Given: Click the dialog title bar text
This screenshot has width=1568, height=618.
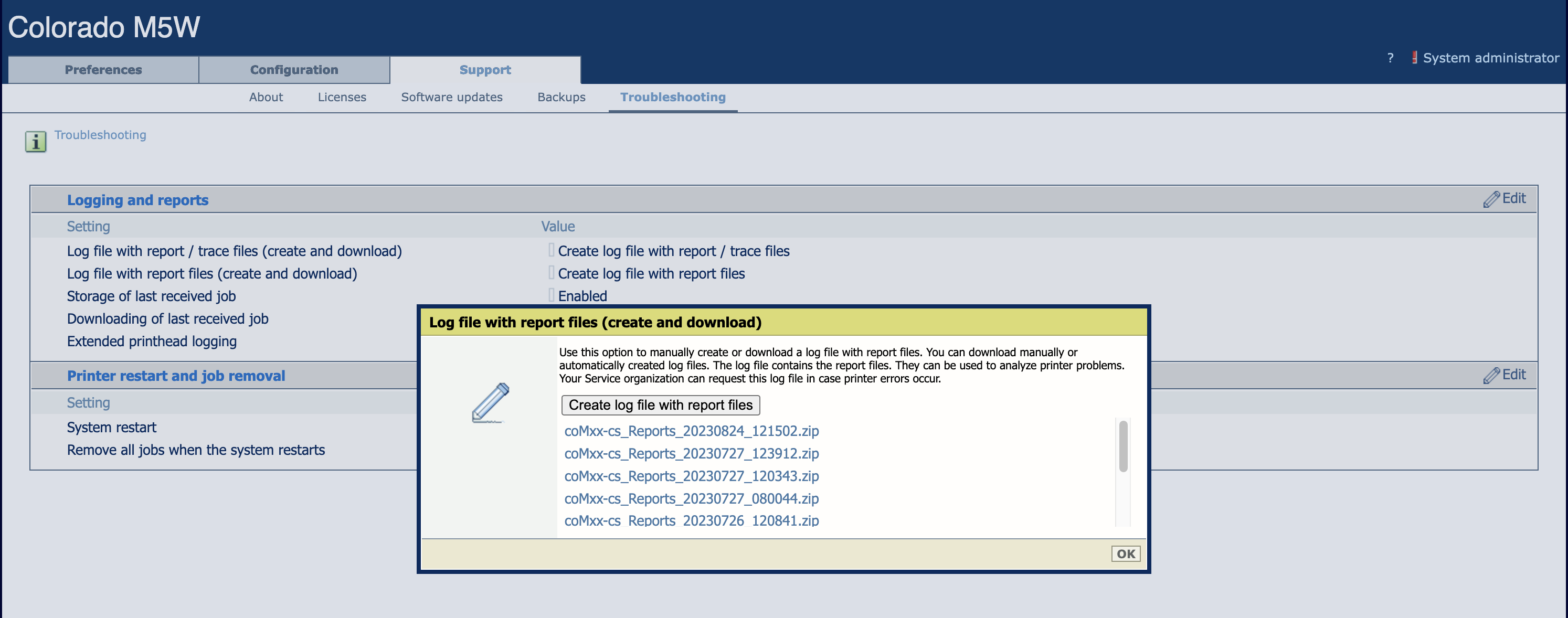Looking at the screenshot, I should click(x=595, y=323).
